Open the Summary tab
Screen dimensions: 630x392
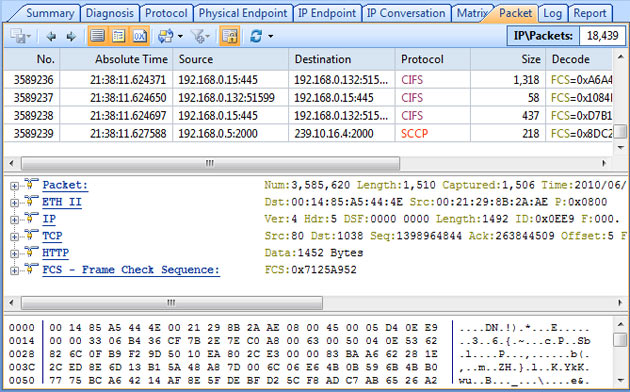(50, 13)
